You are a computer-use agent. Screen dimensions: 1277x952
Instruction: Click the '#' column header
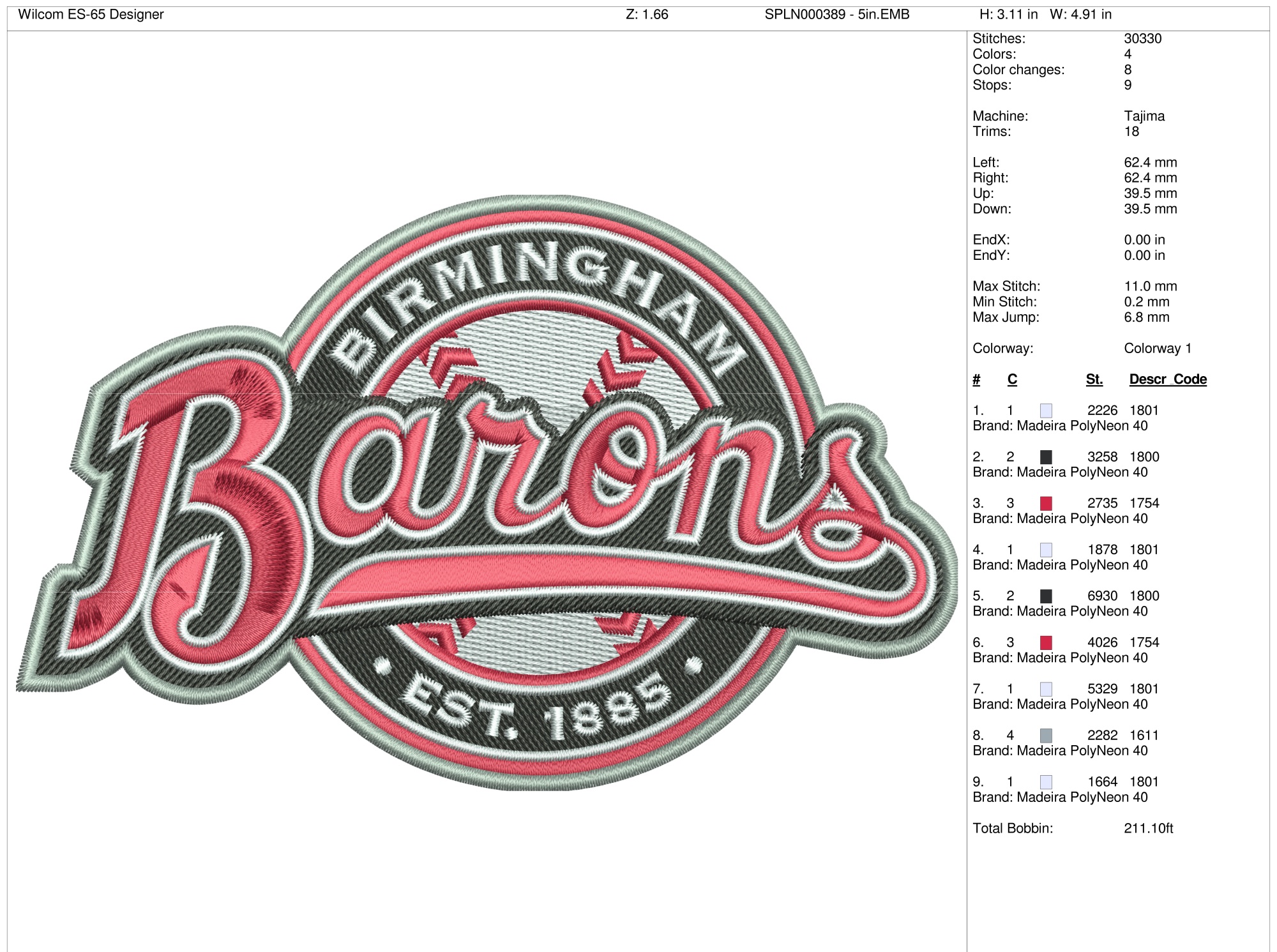(x=976, y=379)
